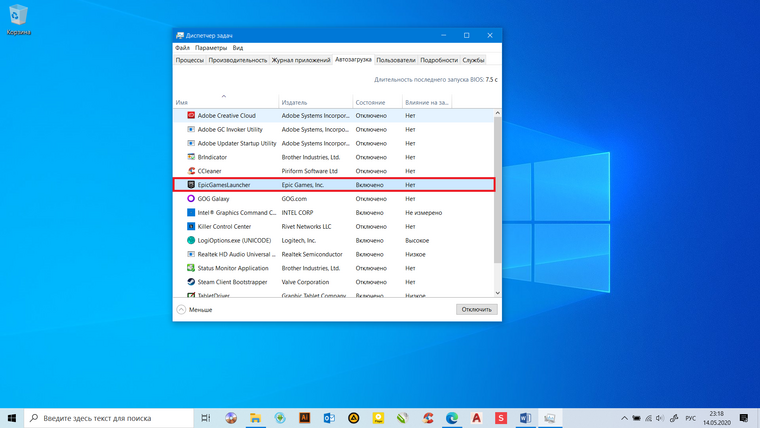760x428 pixels.
Task: Open Word from the taskbar
Action: (525, 418)
